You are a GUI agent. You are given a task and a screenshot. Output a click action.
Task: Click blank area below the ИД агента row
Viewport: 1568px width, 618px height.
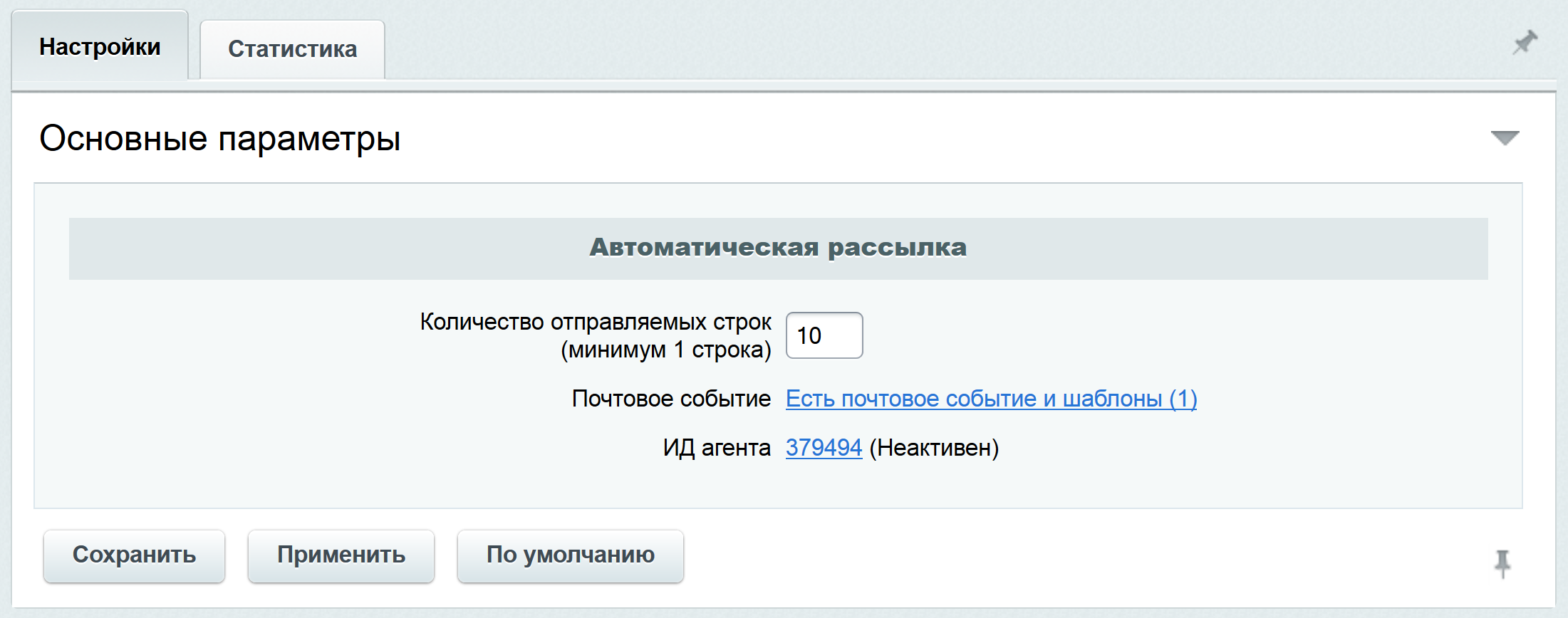coord(778,486)
